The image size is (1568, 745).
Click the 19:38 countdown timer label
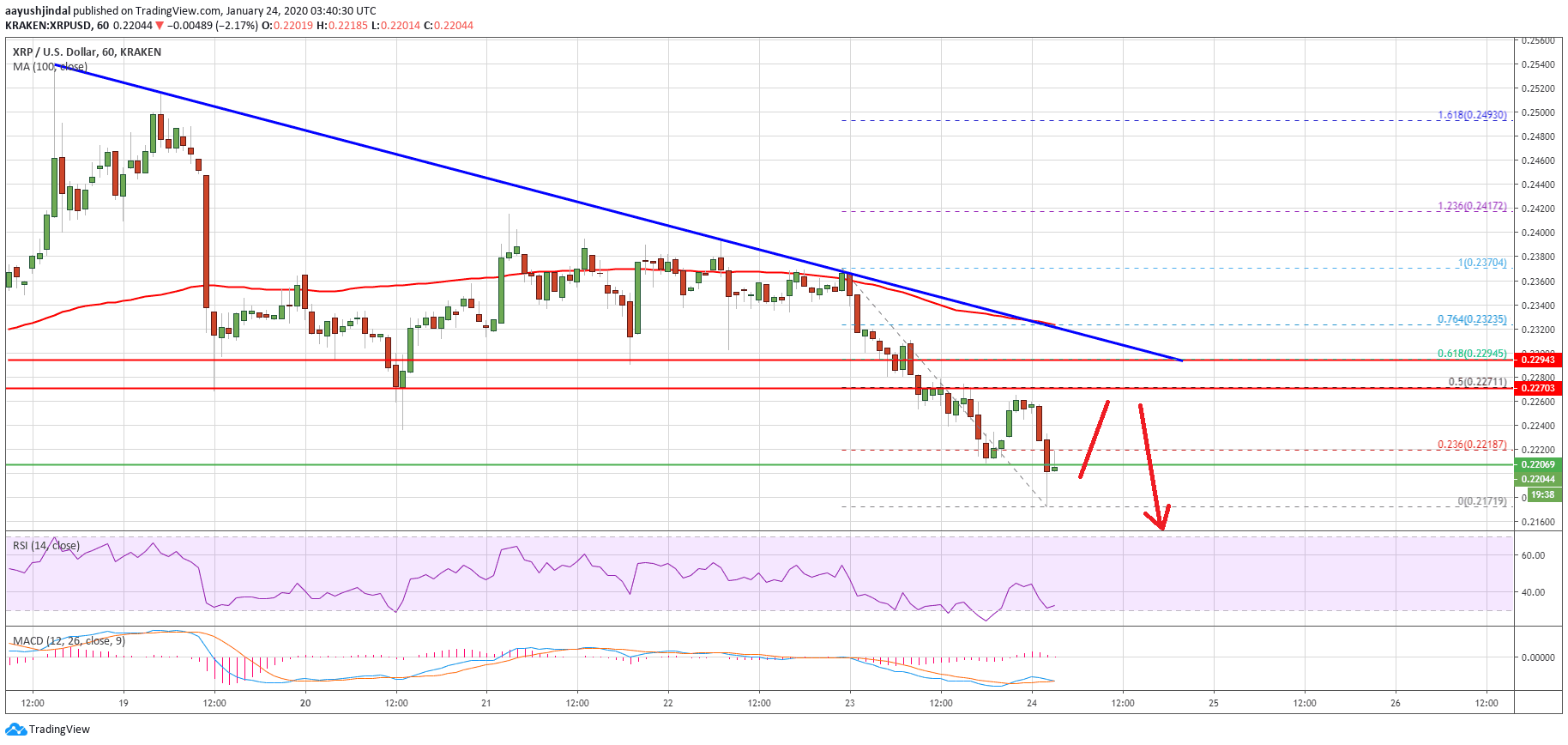pos(1543,494)
